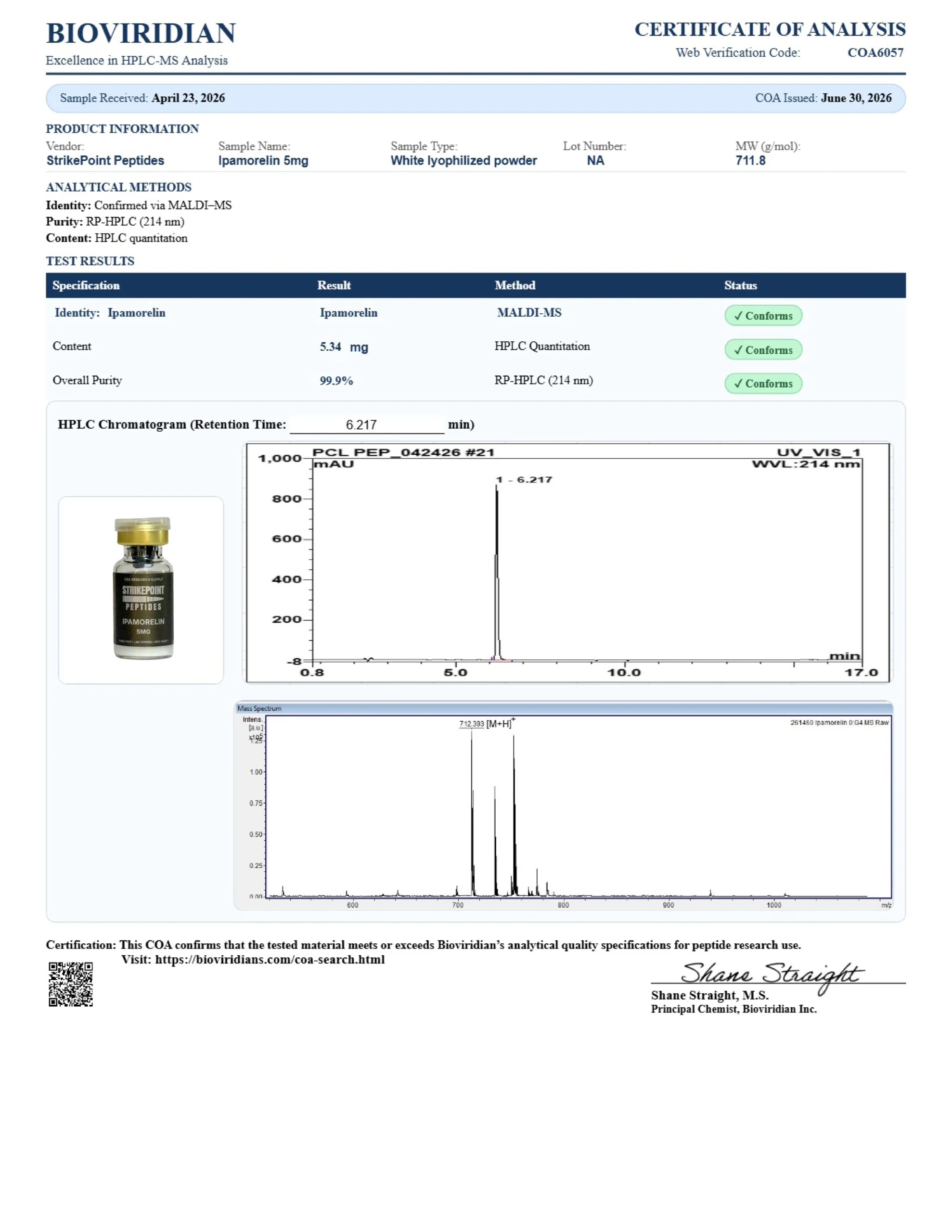Click the mass spectrum plot
Screen dimensions: 952x1232
point(563,806)
